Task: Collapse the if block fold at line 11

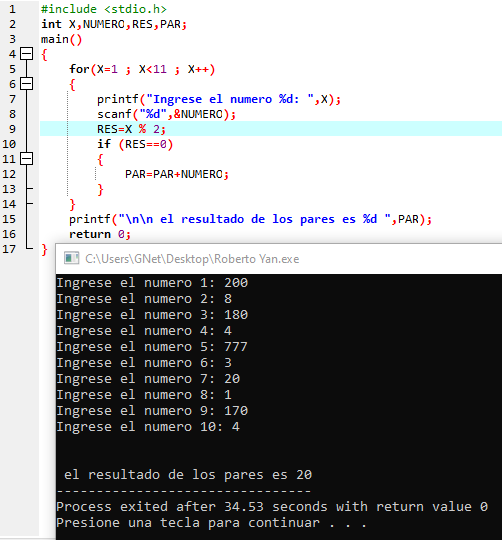Action: [x=27, y=159]
